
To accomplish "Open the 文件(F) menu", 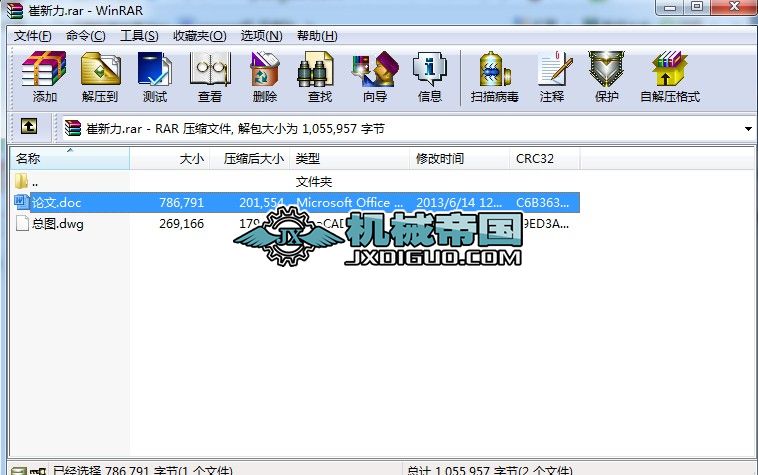I will [x=32, y=36].
